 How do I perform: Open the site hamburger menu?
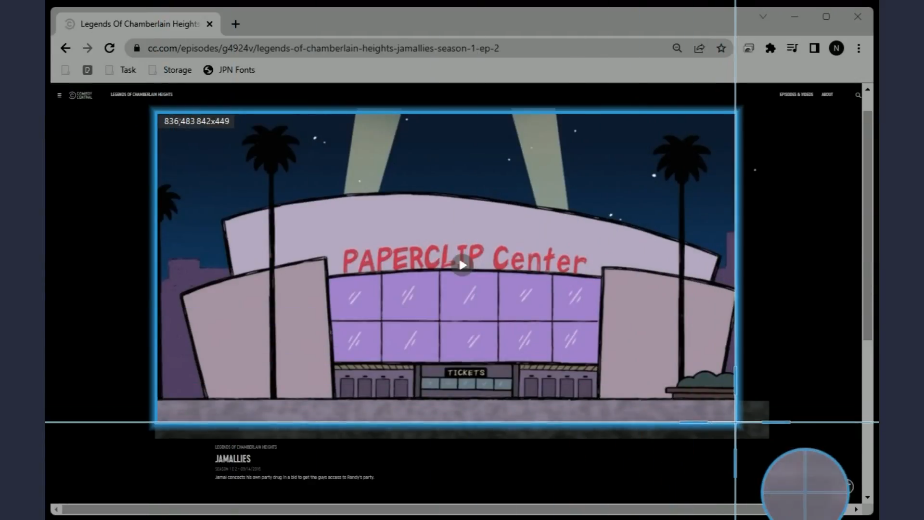[x=59, y=95]
